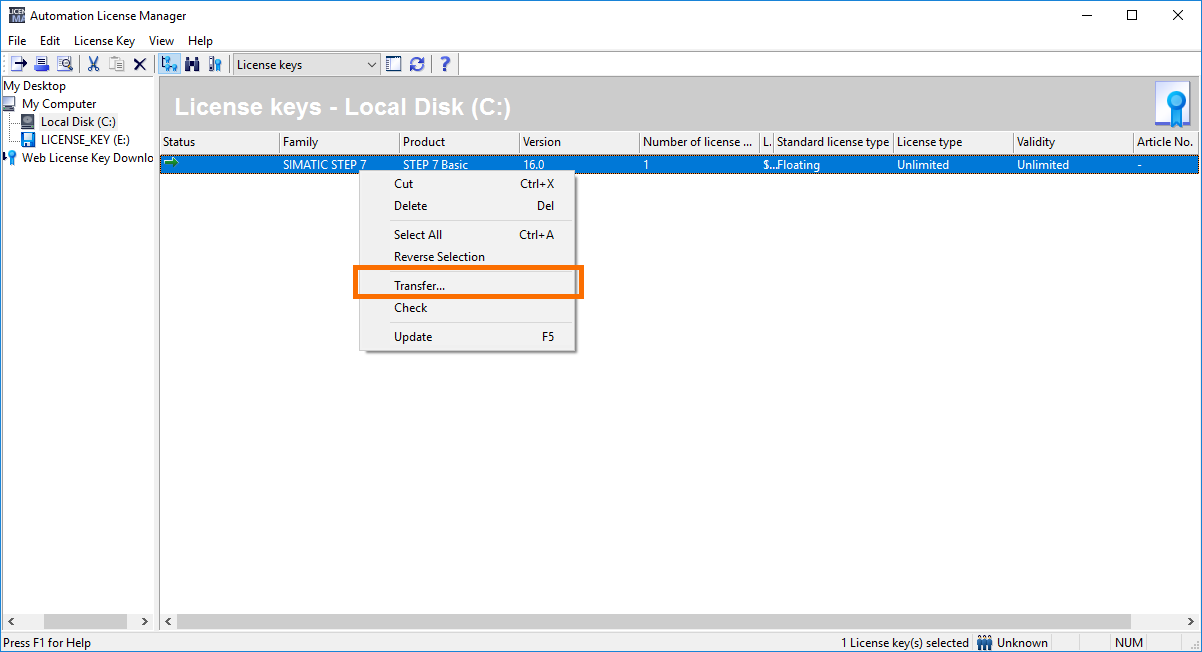The image size is (1202, 652).
Task: Select the My Computer tree label
Action: point(59,104)
